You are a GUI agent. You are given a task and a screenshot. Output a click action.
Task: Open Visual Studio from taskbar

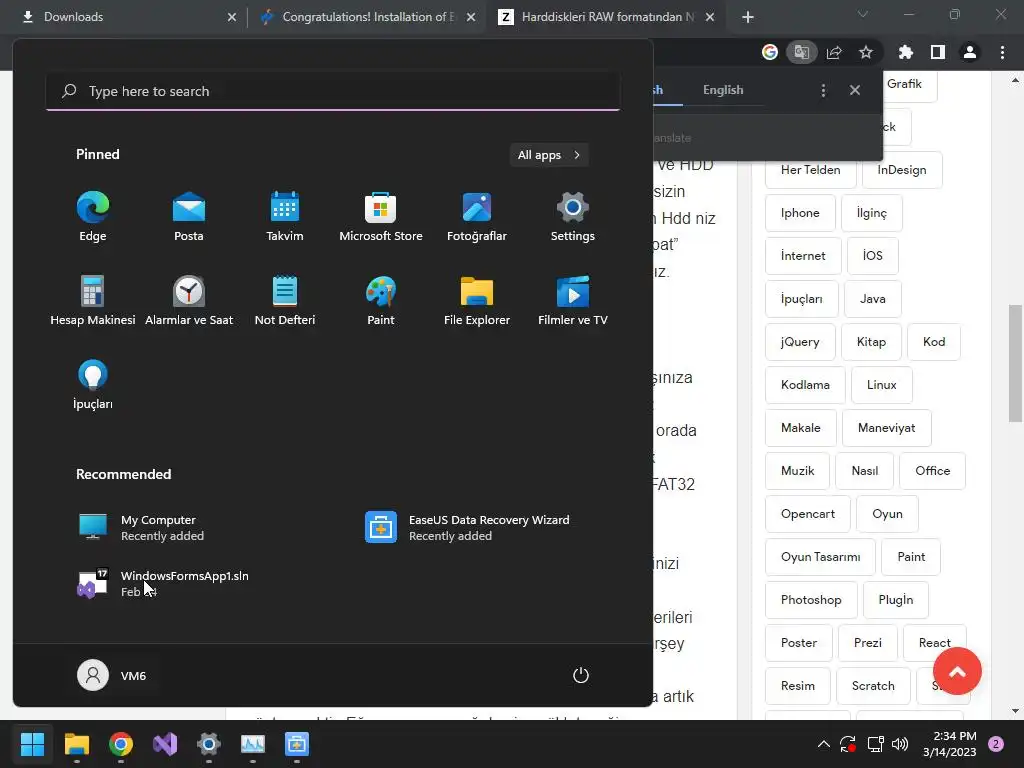pyautogui.click(x=165, y=744)
